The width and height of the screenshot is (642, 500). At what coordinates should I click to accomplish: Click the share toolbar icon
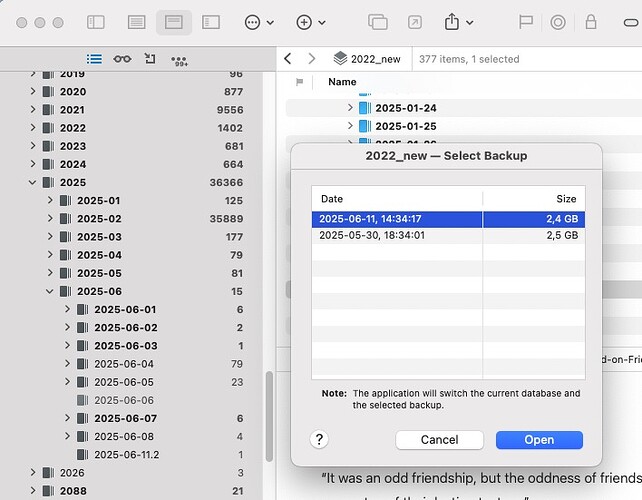click(452, 21)
